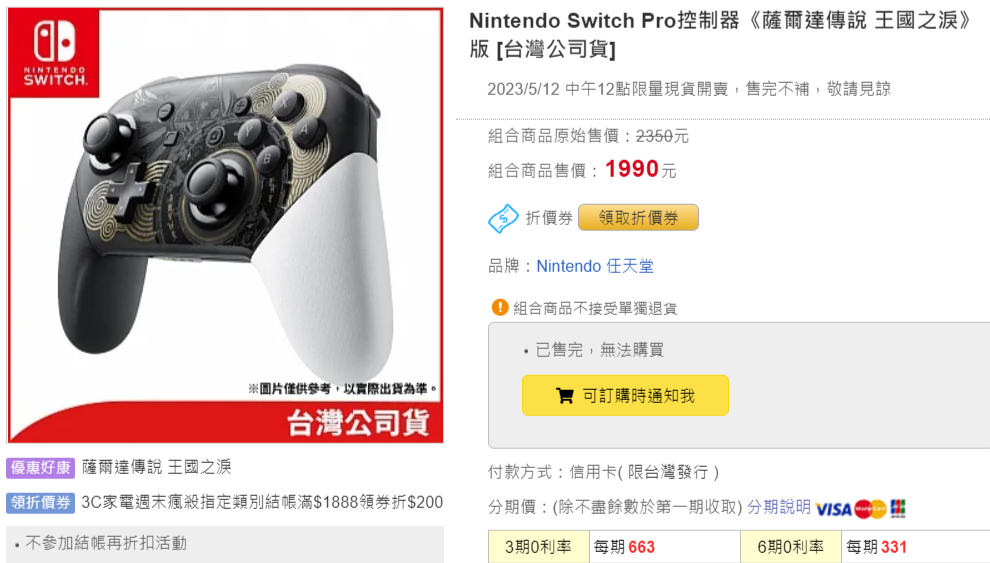Screen dimensions: 990x563
Task: Click the orange exclamation warning icon
Action: tap(499, 307)
